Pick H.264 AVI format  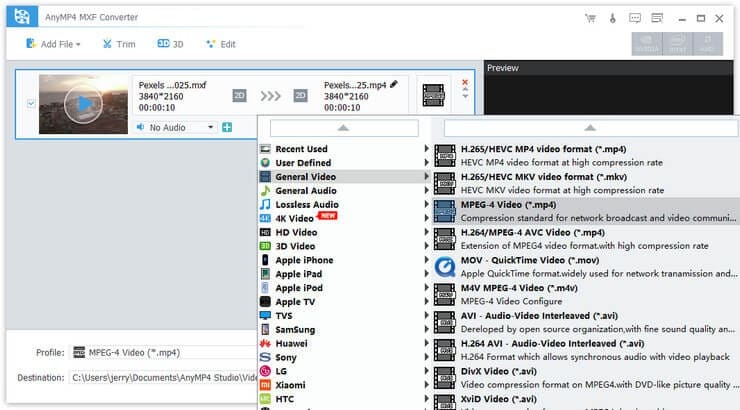pos(586,351)
